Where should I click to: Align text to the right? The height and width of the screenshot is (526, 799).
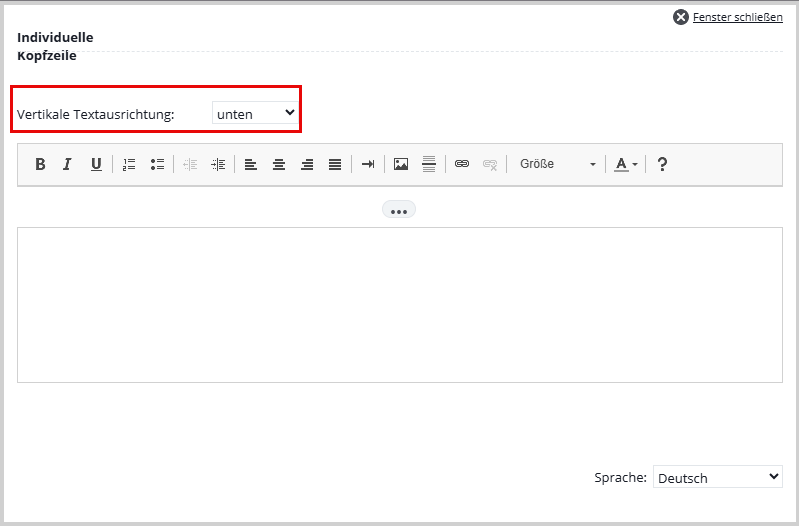coord(307,164)
